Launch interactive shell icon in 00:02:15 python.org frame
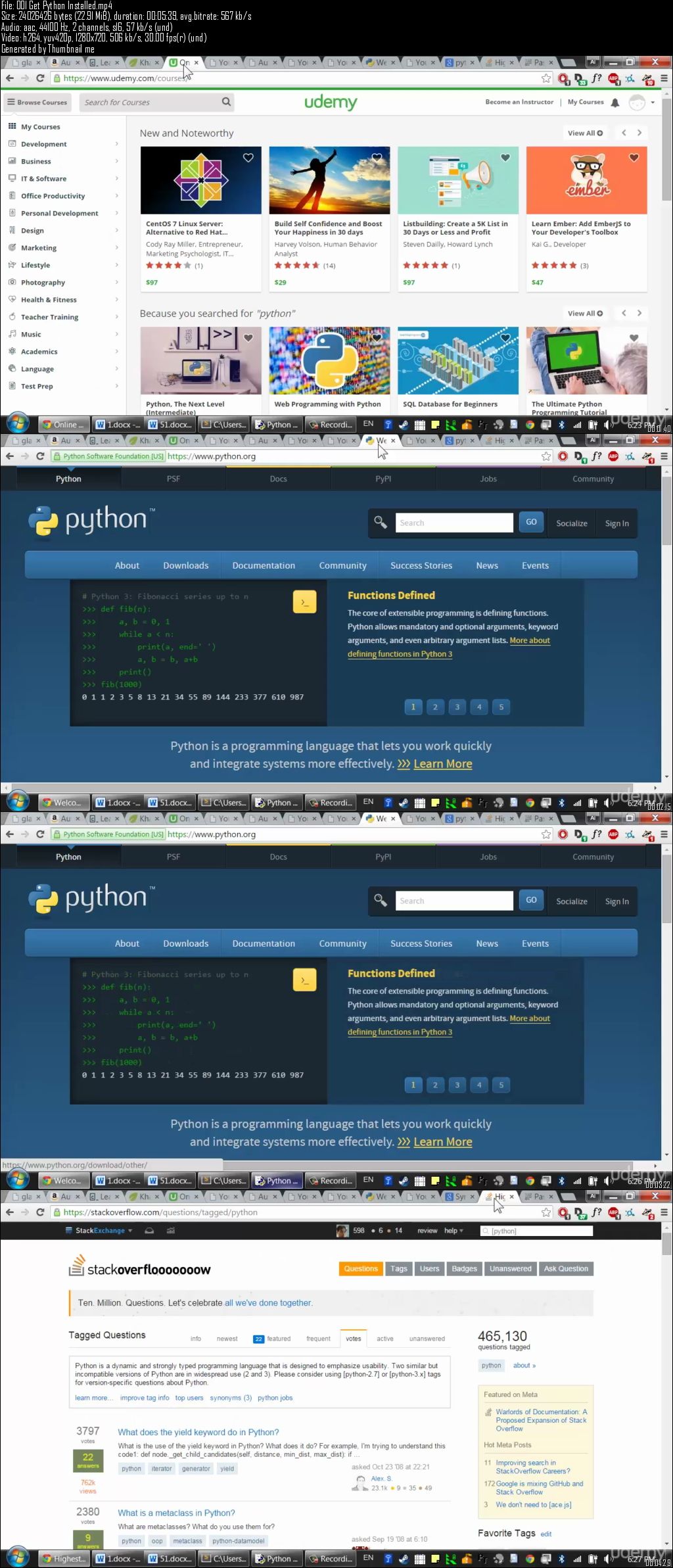 (x=304, y=602)
